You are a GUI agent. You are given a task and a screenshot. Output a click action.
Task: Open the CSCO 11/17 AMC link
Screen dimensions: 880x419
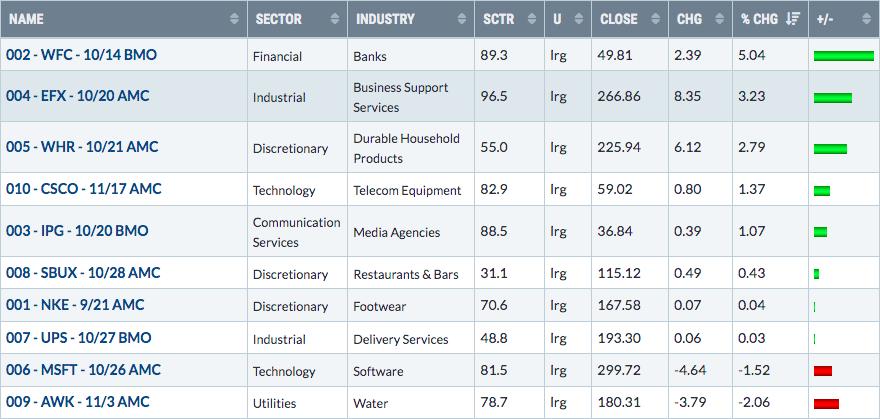point(84,189)
